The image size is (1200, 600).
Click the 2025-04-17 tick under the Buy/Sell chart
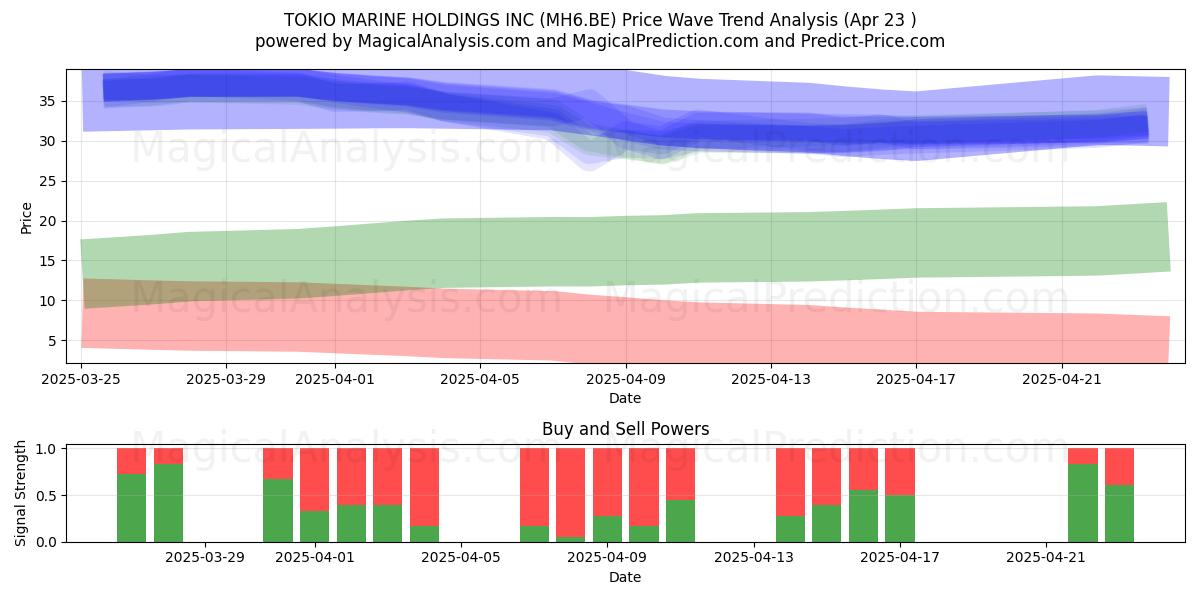click(x=900, y=558)
